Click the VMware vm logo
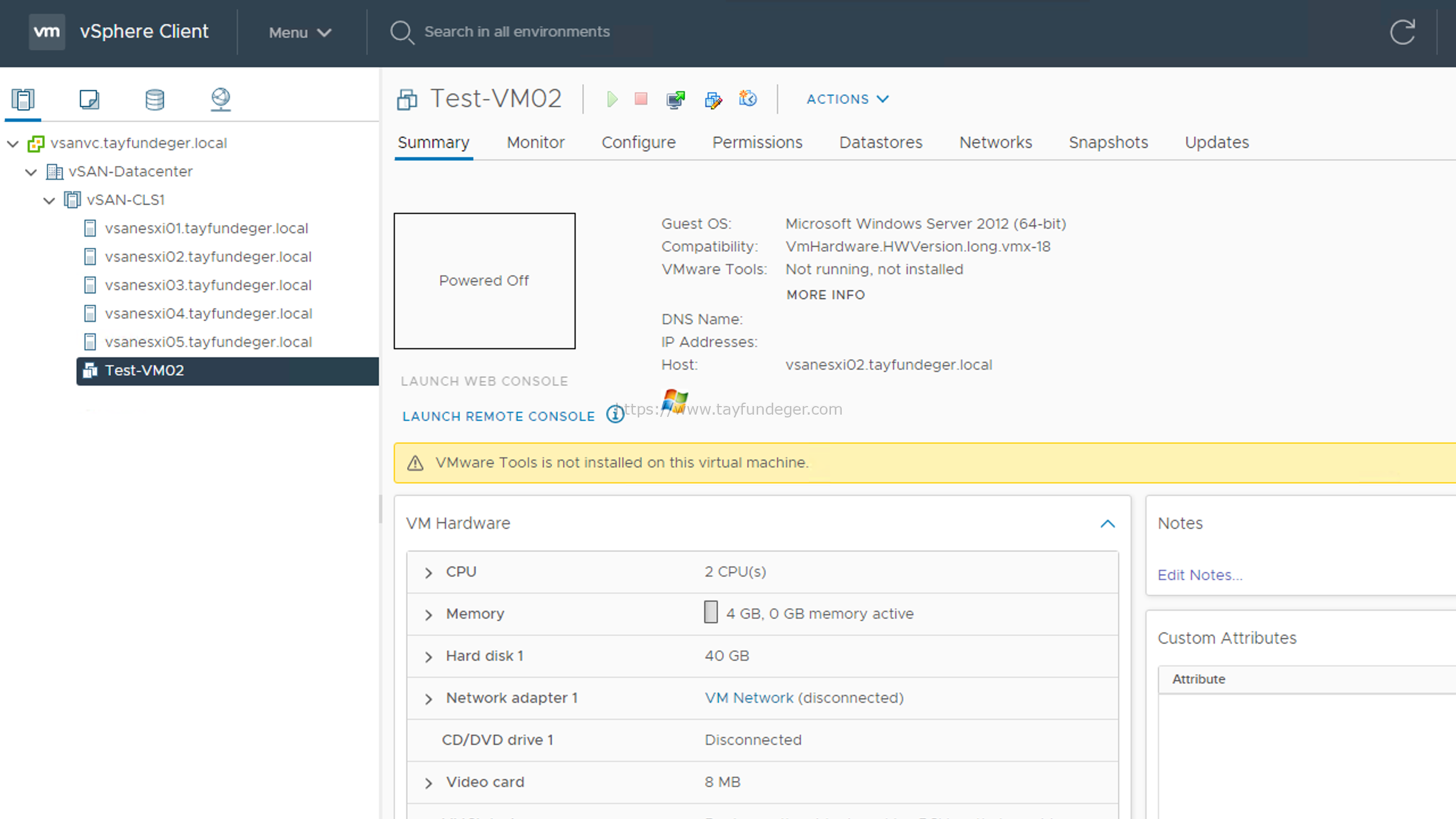Screen dimensions: 1456x819 (x=47, y=32)
